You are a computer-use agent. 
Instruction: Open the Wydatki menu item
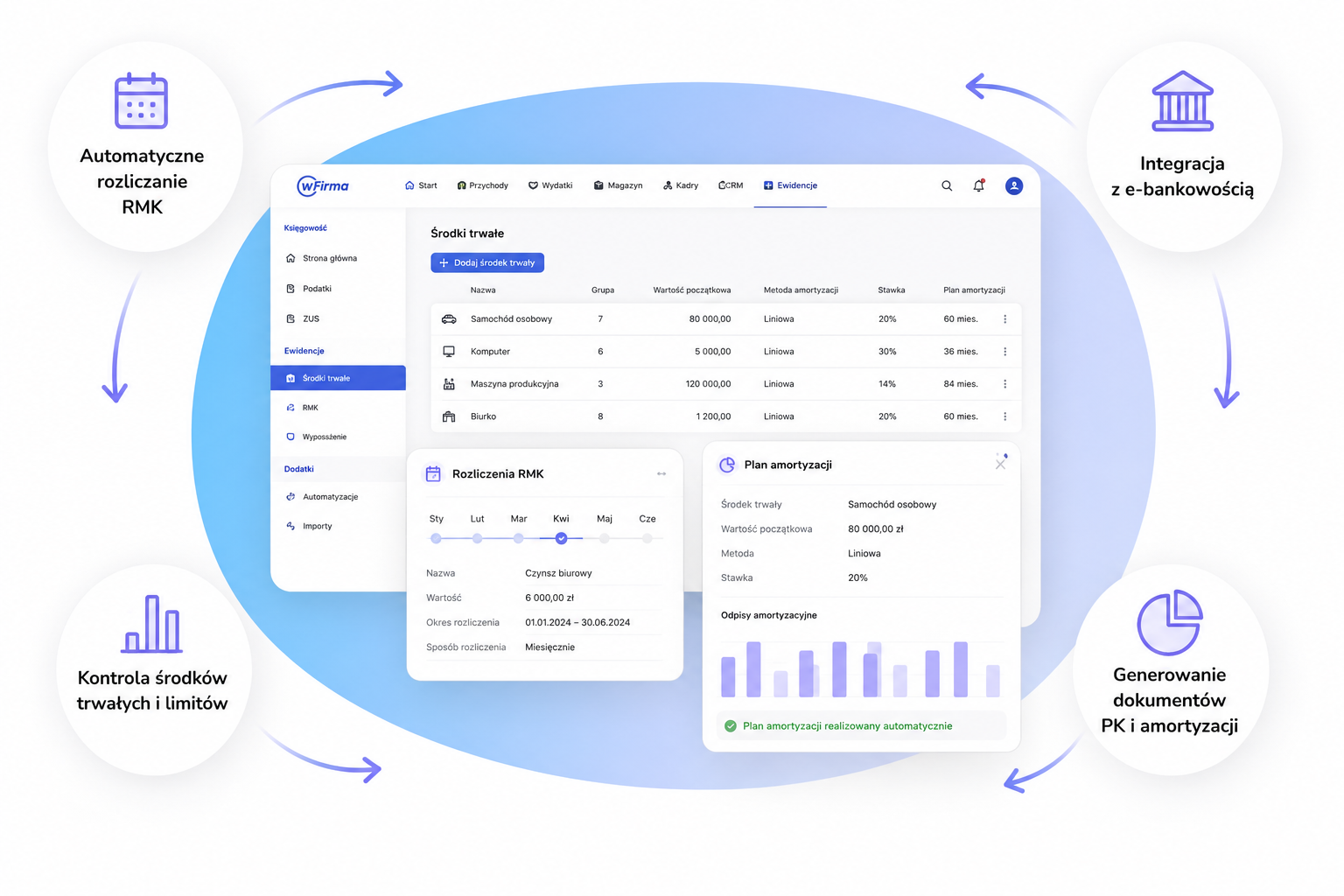click(x=550, y=185)
